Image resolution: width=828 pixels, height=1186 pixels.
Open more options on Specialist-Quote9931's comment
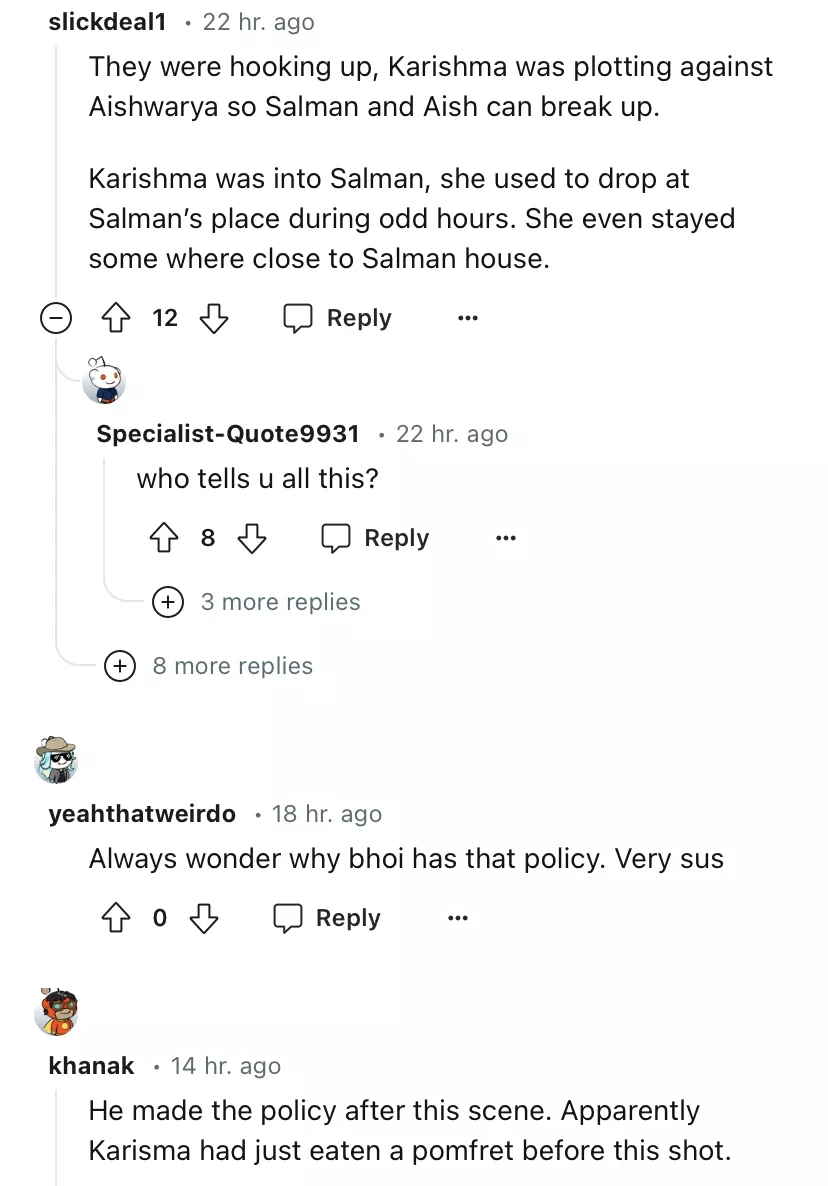tap(505, 539)
